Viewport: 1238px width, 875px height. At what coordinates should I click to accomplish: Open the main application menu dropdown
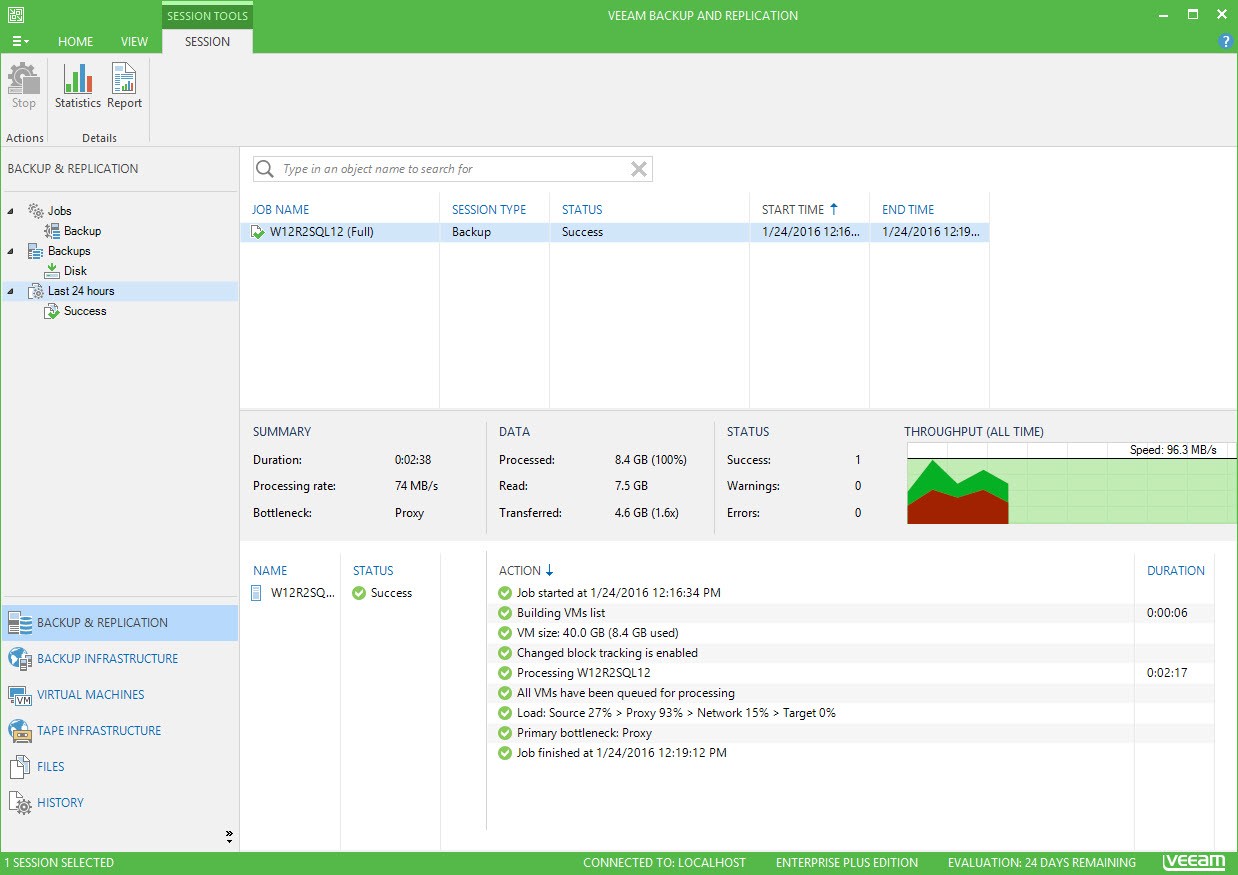click(20, 41)
